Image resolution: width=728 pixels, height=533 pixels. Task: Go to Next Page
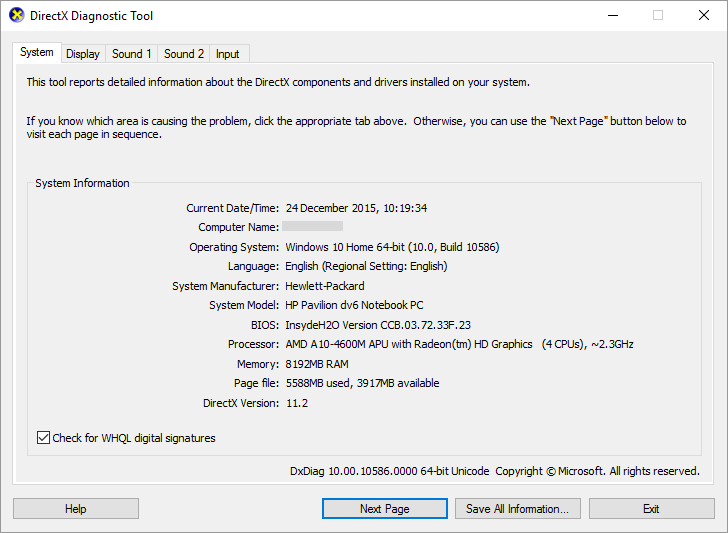tap(384, 509)
